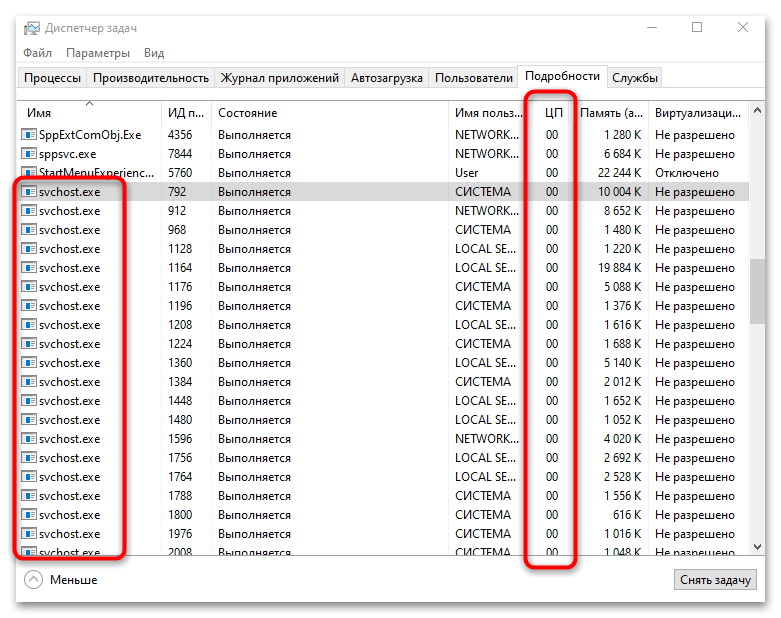Select StartMenuExperienc... process name
The image size is (781, 618).
pyautogui.click(x=96, y=173)
